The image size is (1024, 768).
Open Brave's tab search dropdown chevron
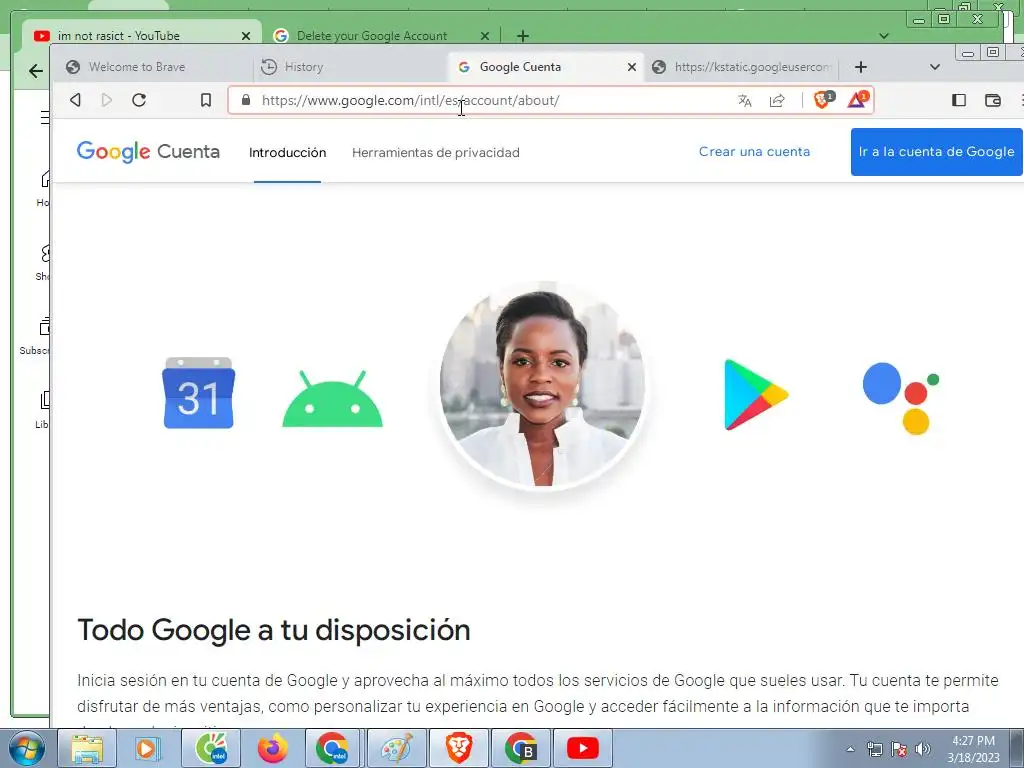tap(935, 67)
